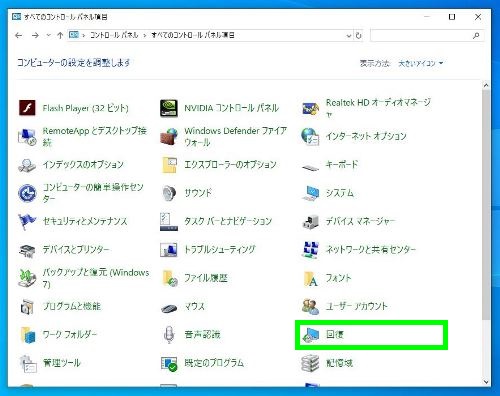This screenshot has width=500, height=396.
Task: Open the サウンド link text
Action: [x=198, y=193]
